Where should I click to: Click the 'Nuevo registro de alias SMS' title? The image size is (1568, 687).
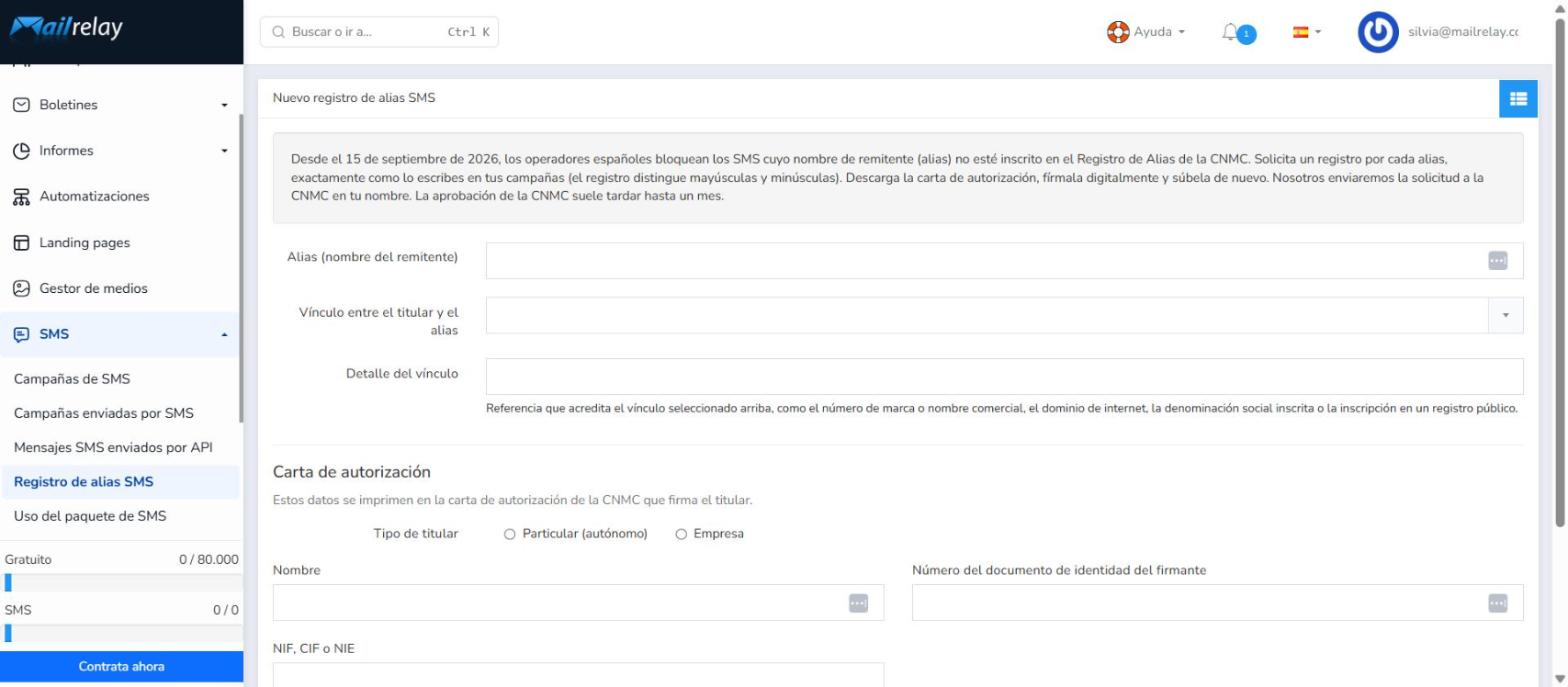coord(354,98)
